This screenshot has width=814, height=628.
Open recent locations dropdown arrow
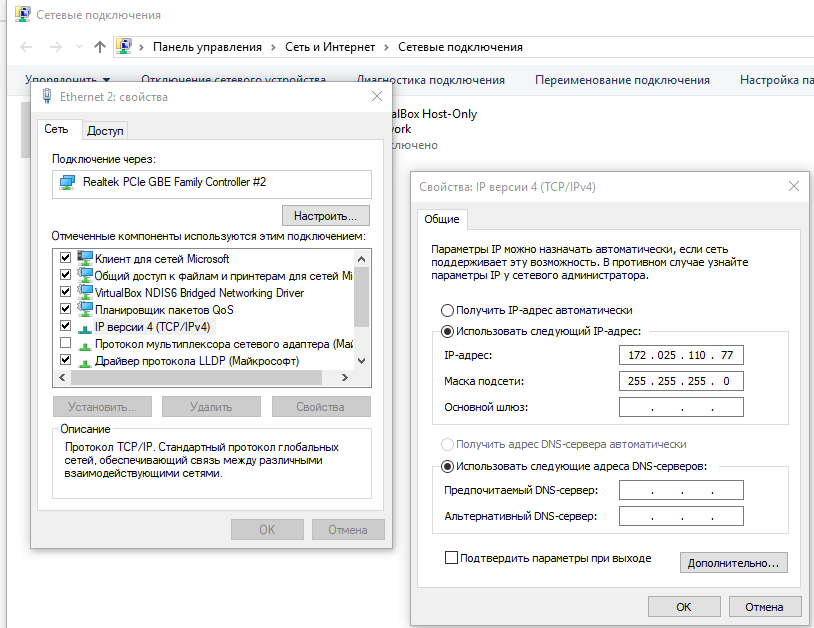79,47
